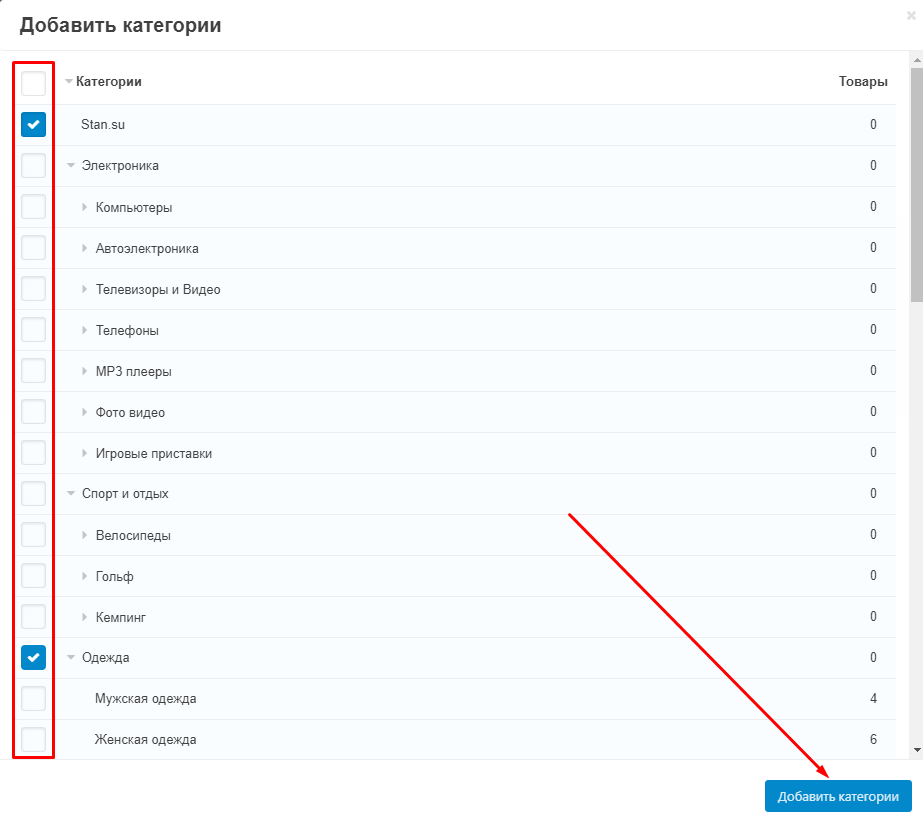923x827 pixels.
Task: Click the Товары column header
Action: [x=863, y=82]
